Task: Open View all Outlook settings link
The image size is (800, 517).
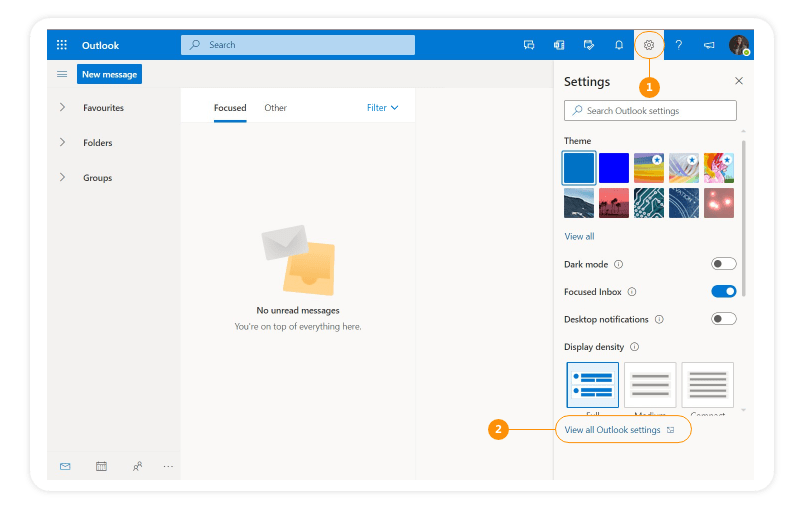Action: [613, 430]
